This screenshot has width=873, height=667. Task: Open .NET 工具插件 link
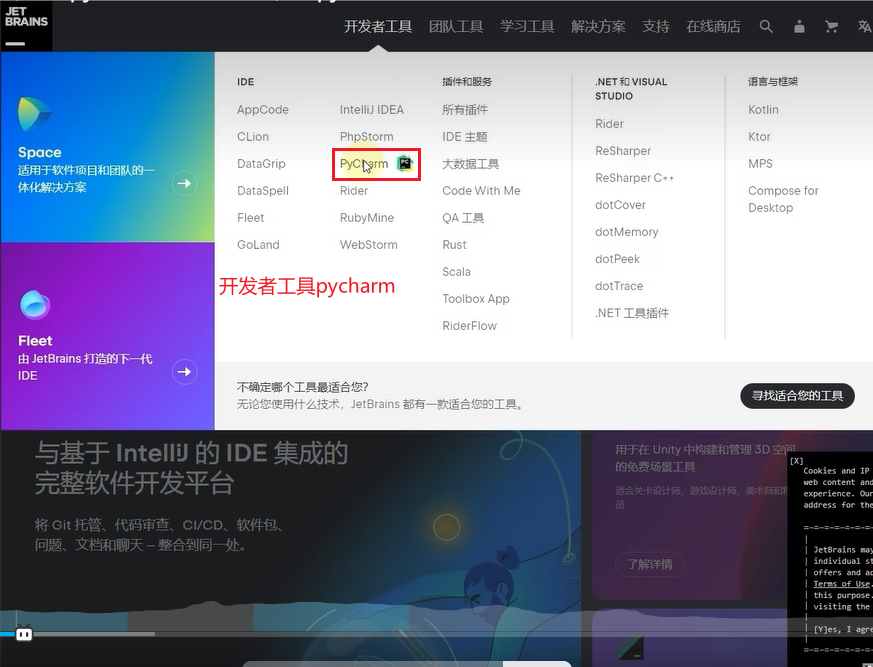tap(632, 313)
